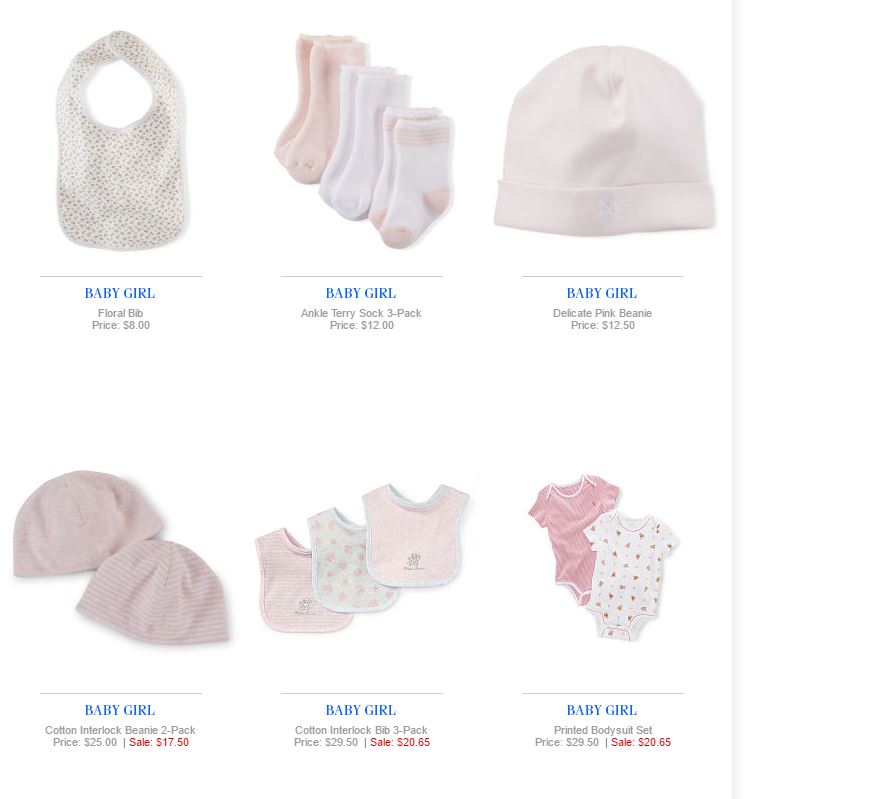The height and width of the screenshot is (799, 892).
Task: Click BABY GIRL heading above Delicate Pink Beanie
Action: pyautogui.click(x=602, y=293)
